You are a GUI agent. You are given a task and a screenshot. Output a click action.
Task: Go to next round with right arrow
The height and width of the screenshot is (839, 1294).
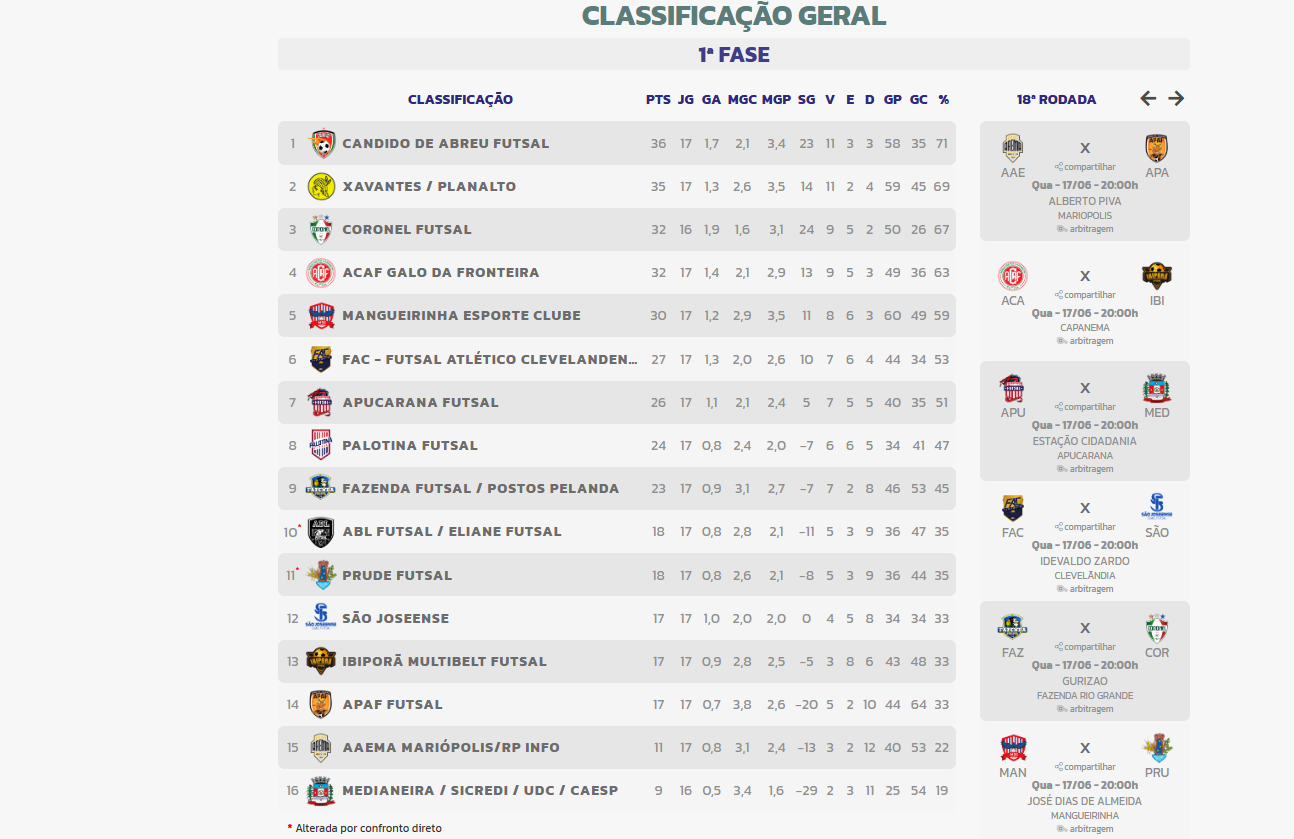coord(1176,98)
